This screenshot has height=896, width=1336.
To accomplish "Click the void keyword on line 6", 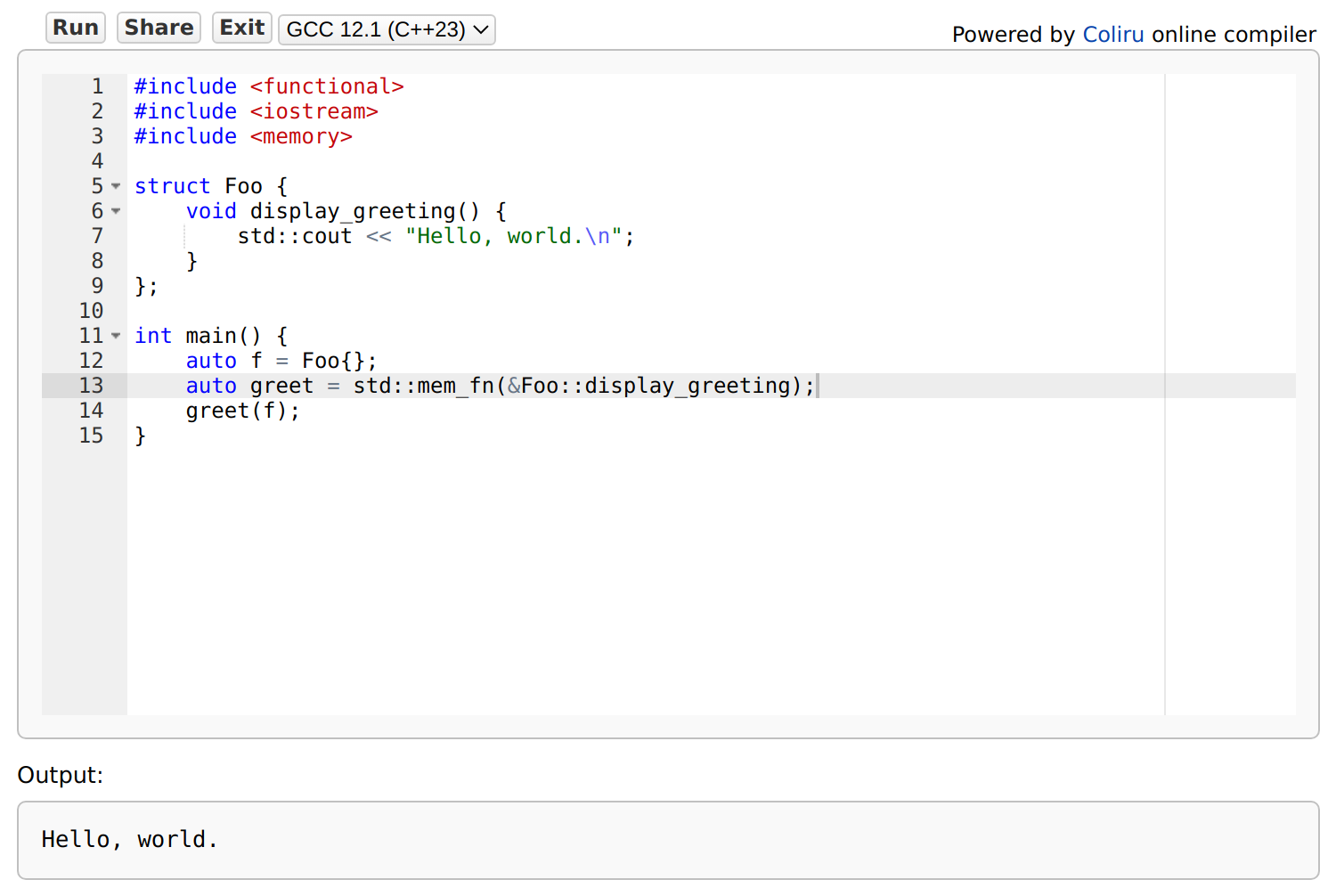I will tap(211, 211).
